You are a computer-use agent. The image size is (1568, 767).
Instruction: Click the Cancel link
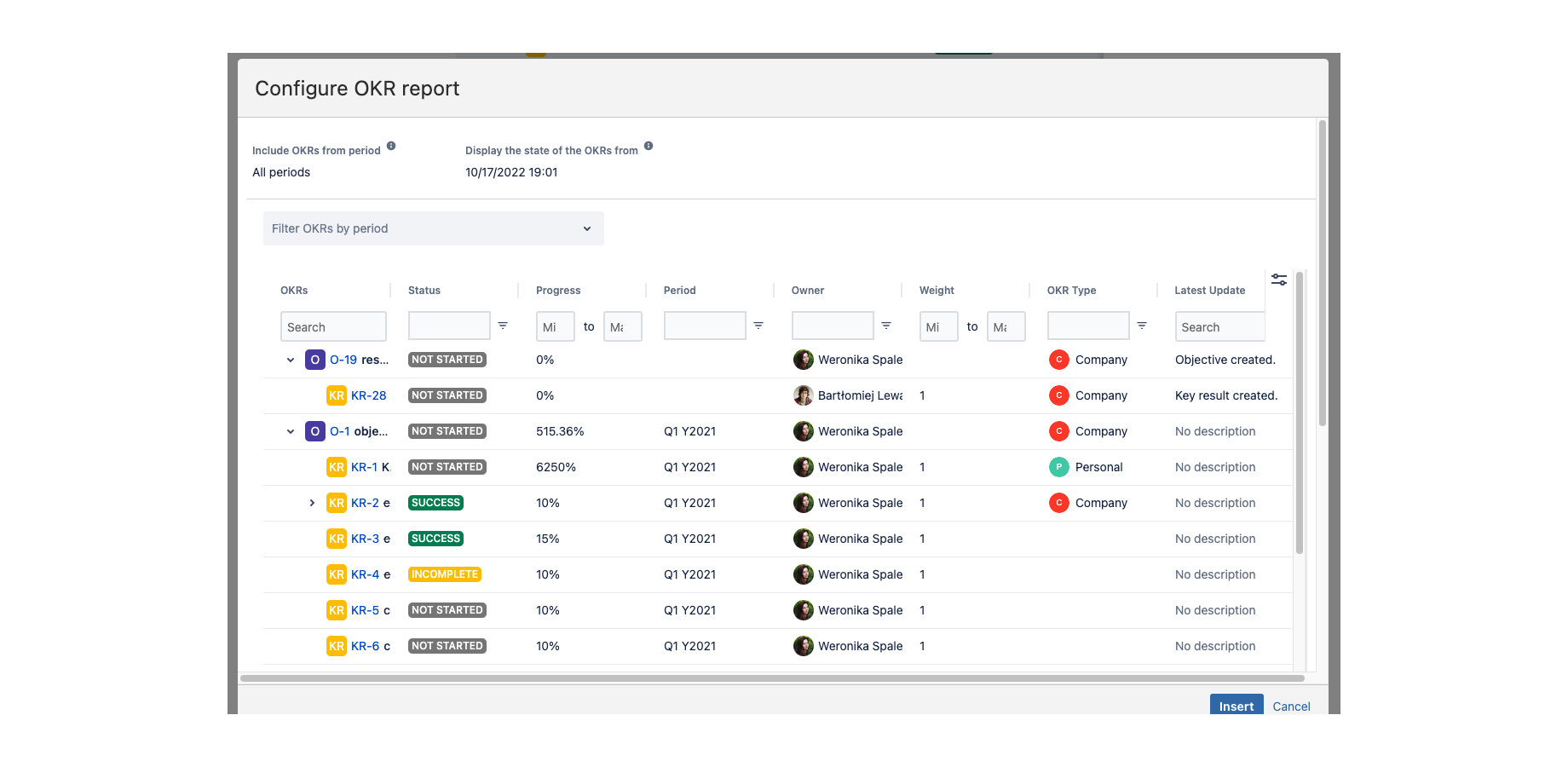click(x=1291, y=706)
